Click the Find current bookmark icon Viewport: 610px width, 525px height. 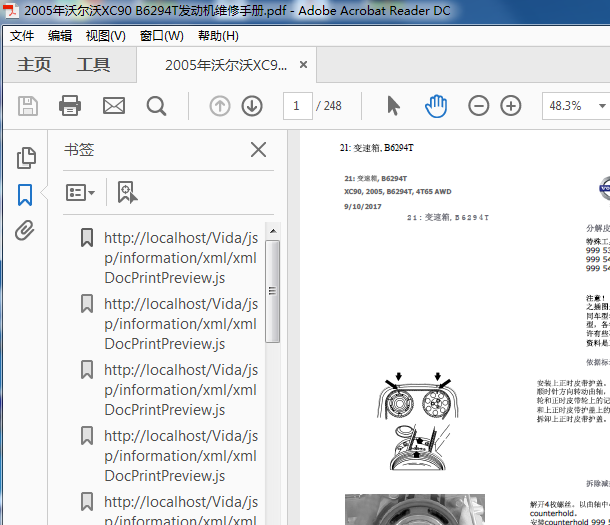click(127, 192)
